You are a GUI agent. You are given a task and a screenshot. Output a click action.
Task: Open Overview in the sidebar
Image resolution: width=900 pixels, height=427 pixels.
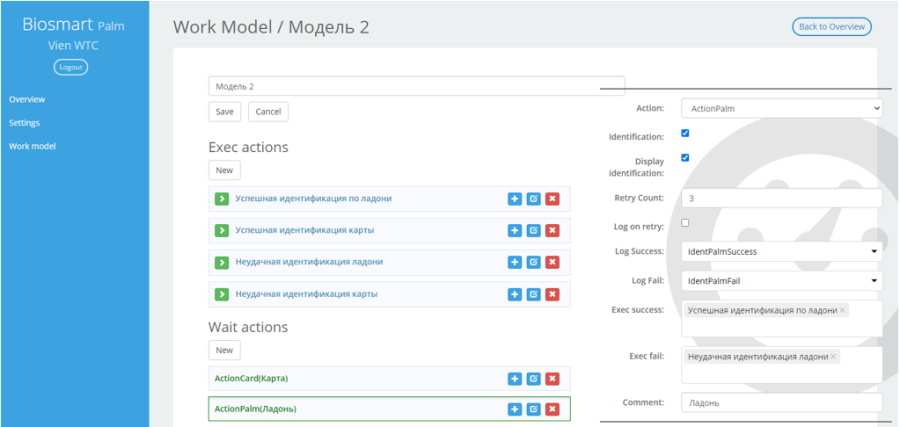click(27, 99)
